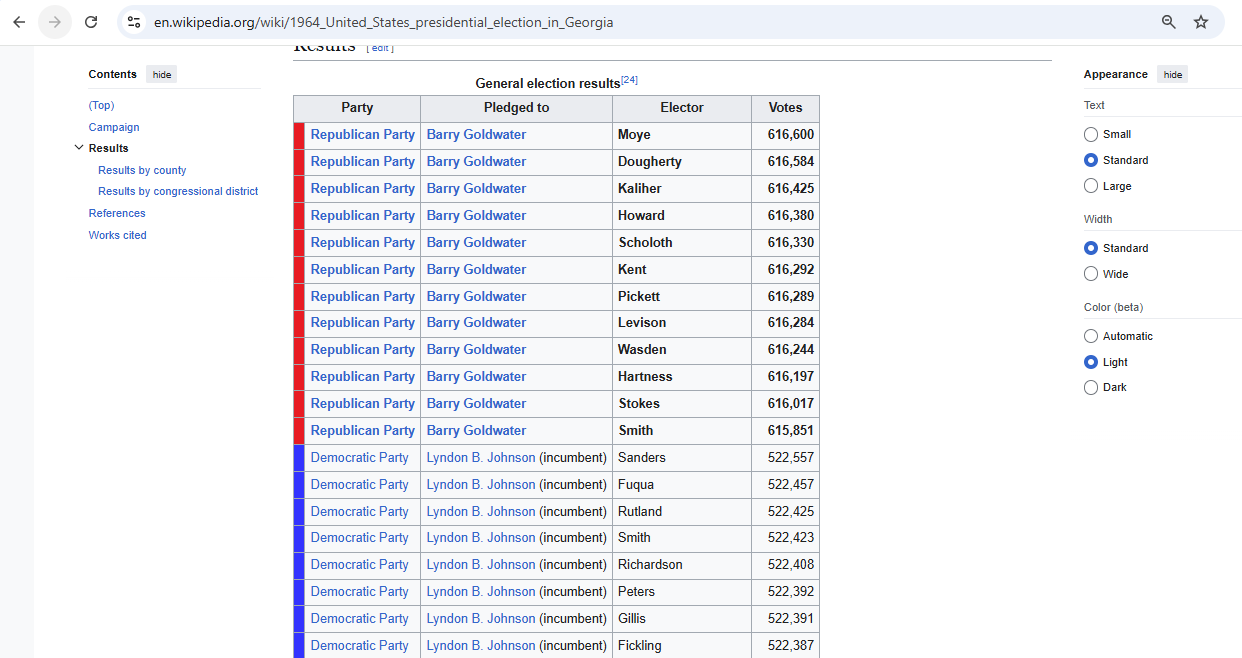Open Republican Party link in Scholoth row
Image resolution: width=1242 pixels, height=658 pixels.
coord(362,242)
